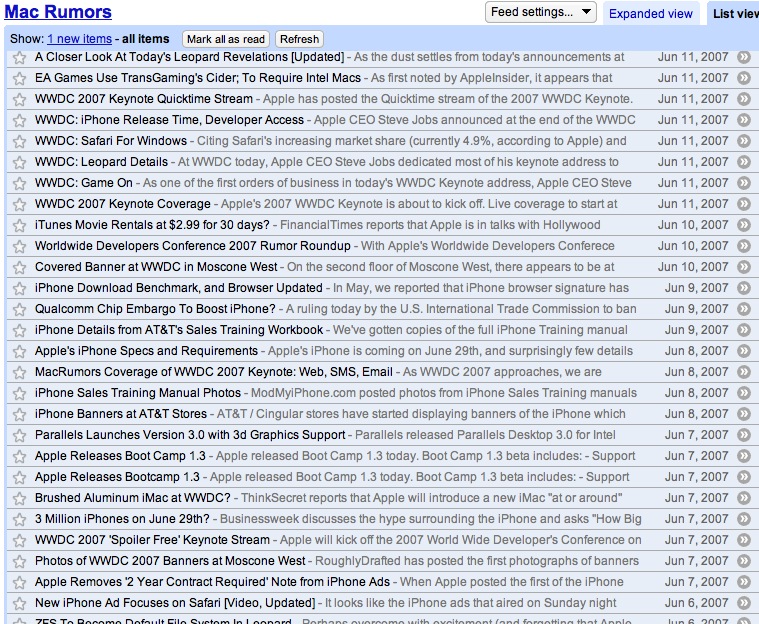Star 'iPhone Sales Training Manual Photos' item
This screenshot has height=624, width=759.
click(19, 394)
